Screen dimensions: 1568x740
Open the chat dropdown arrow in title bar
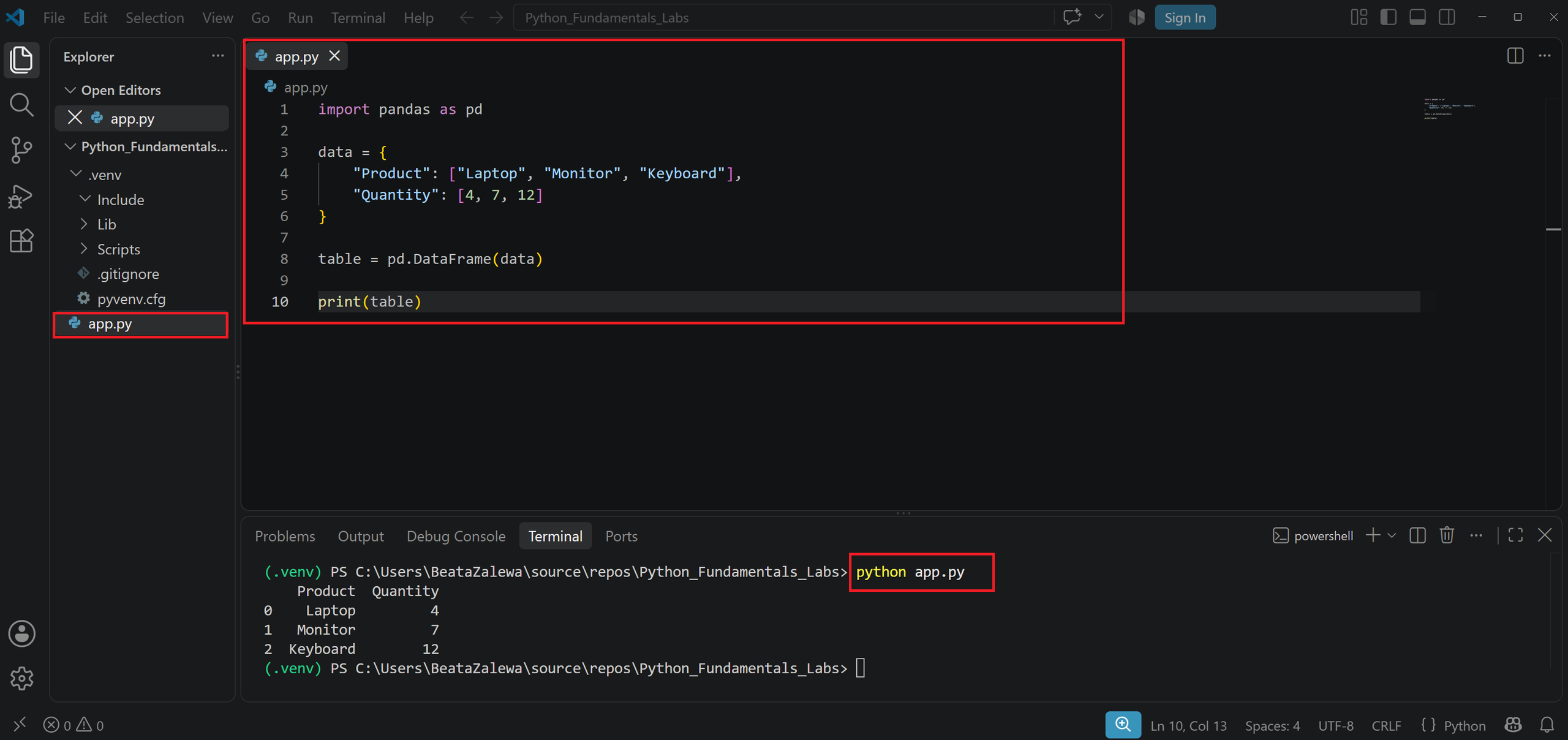click(x=1099, y=17)
